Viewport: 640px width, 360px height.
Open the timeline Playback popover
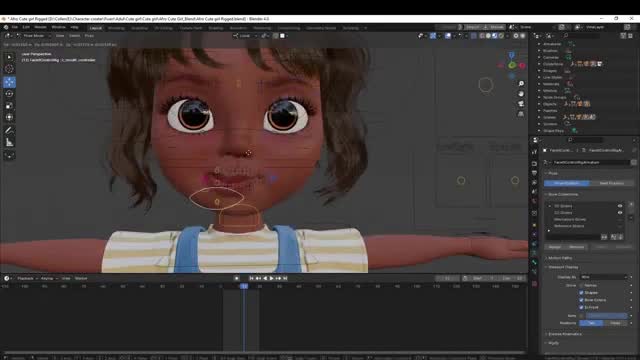[x=27, y=278]
